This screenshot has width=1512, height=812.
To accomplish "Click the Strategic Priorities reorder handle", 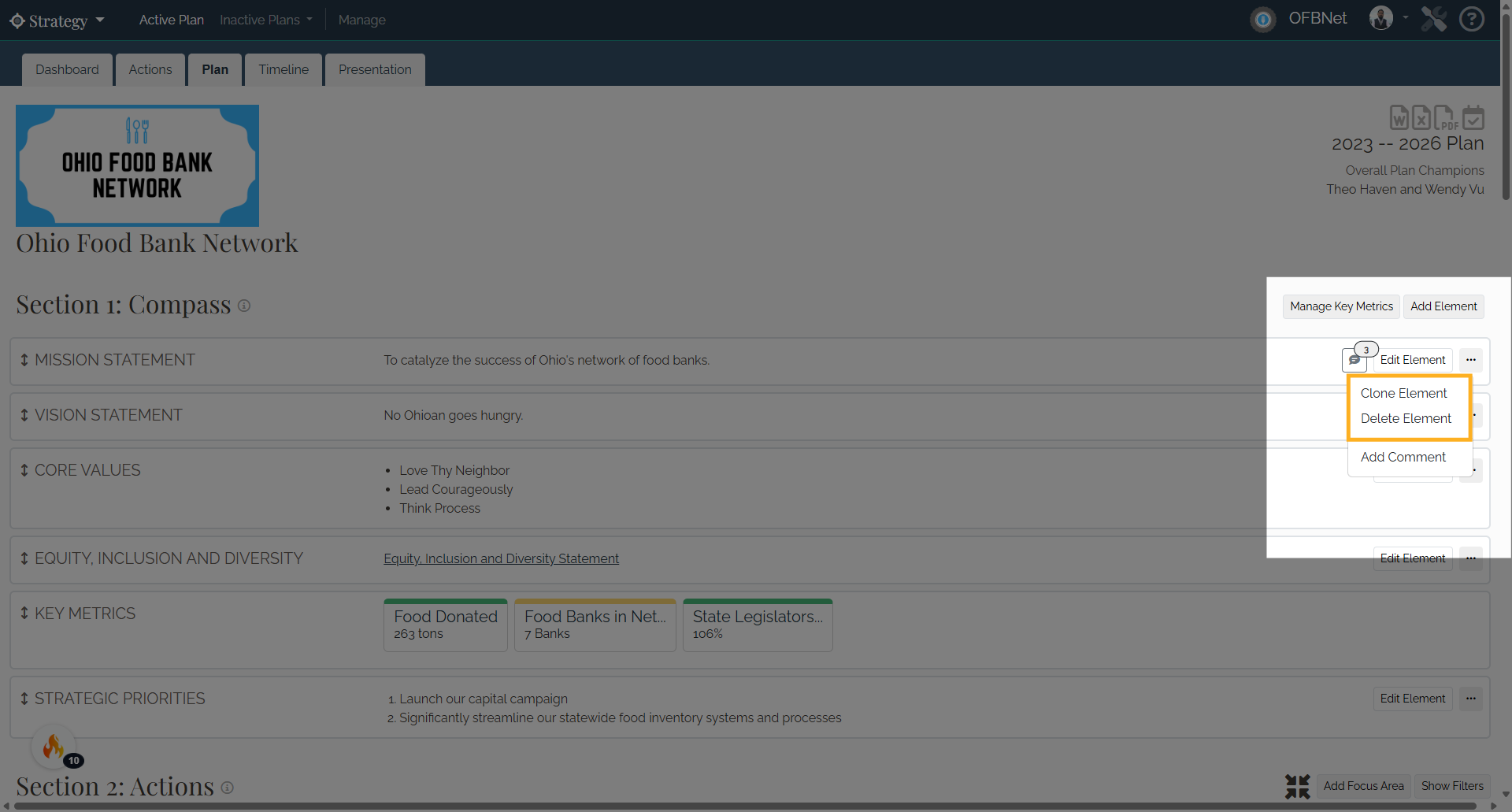I will tap(24, 699).
